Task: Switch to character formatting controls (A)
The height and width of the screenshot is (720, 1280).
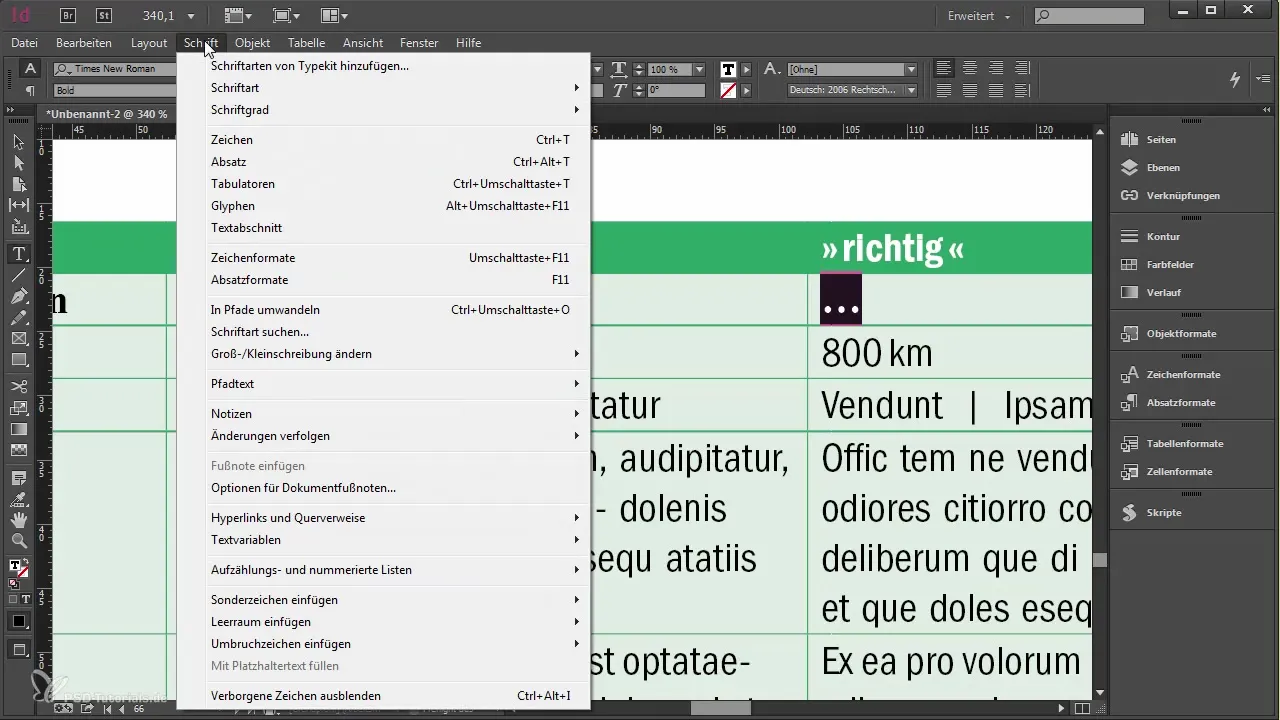Action: (30, 69)
